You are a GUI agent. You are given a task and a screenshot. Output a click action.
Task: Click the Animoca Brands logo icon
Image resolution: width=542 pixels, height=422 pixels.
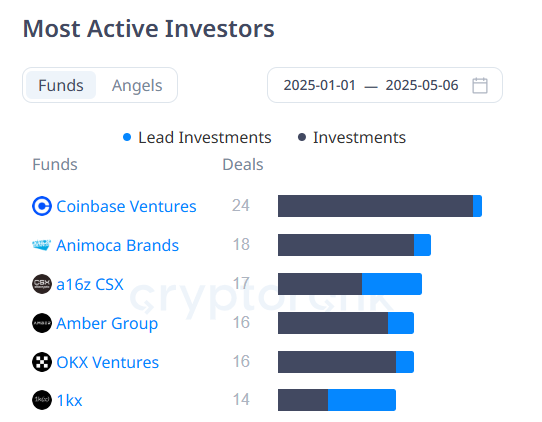(x=41, y=245)
